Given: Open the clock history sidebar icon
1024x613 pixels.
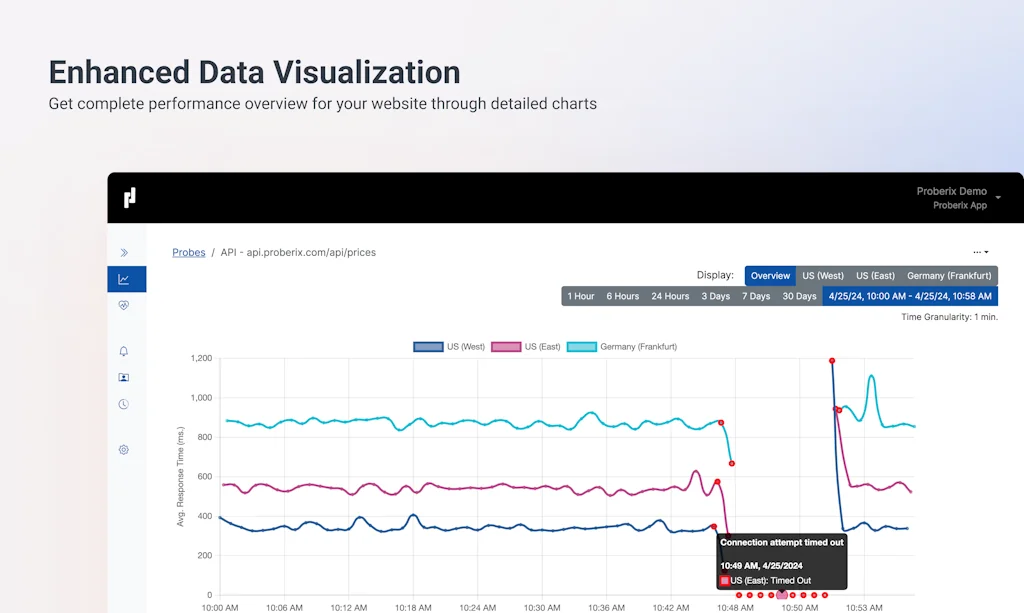Looking at the screenshot, I should (x=124, y=404).
